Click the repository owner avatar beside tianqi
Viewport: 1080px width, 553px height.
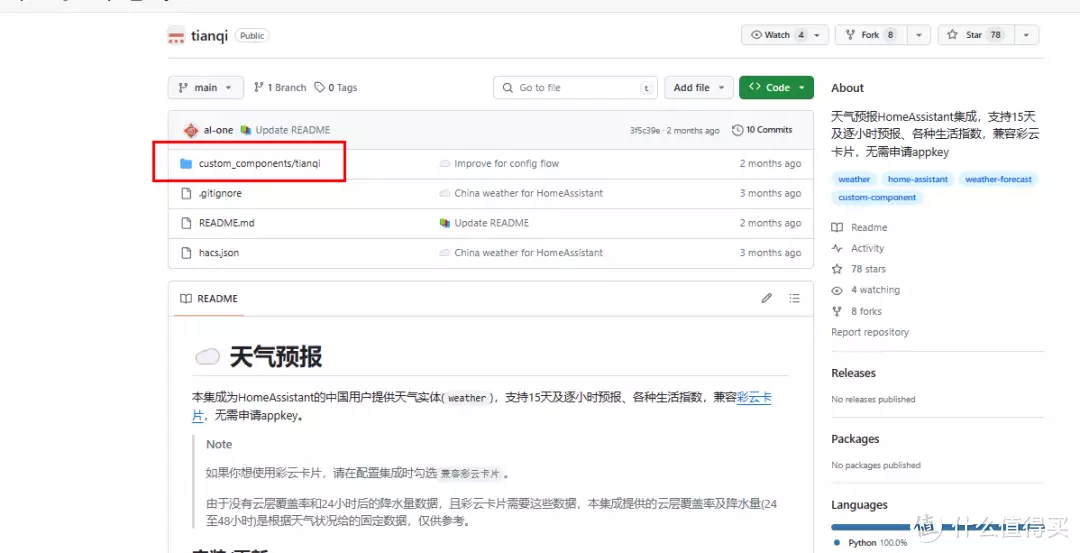[176, 35]
